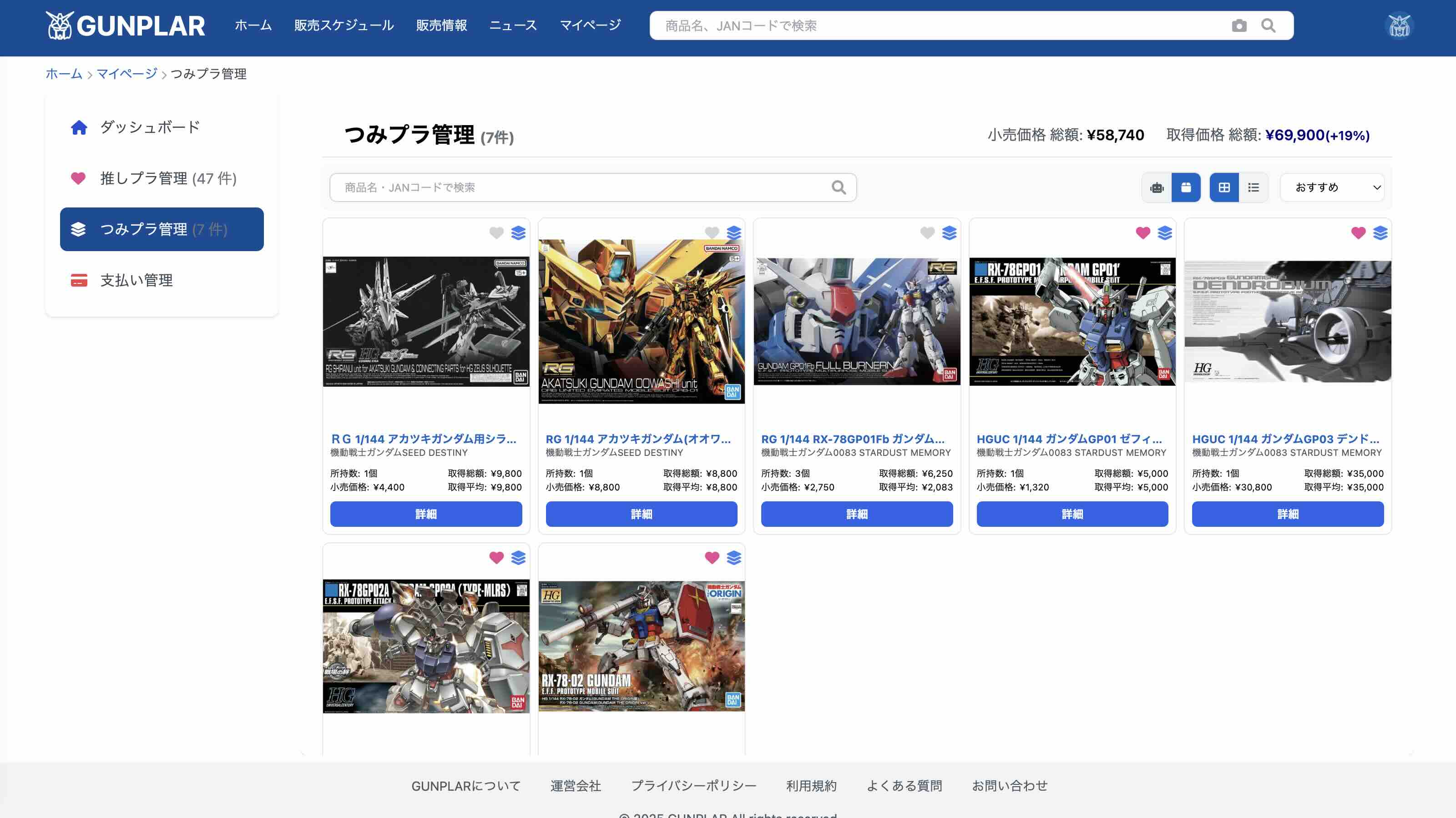Open よくある質問 in the footer
1456x818 pixels.
(x=905, y=786)
